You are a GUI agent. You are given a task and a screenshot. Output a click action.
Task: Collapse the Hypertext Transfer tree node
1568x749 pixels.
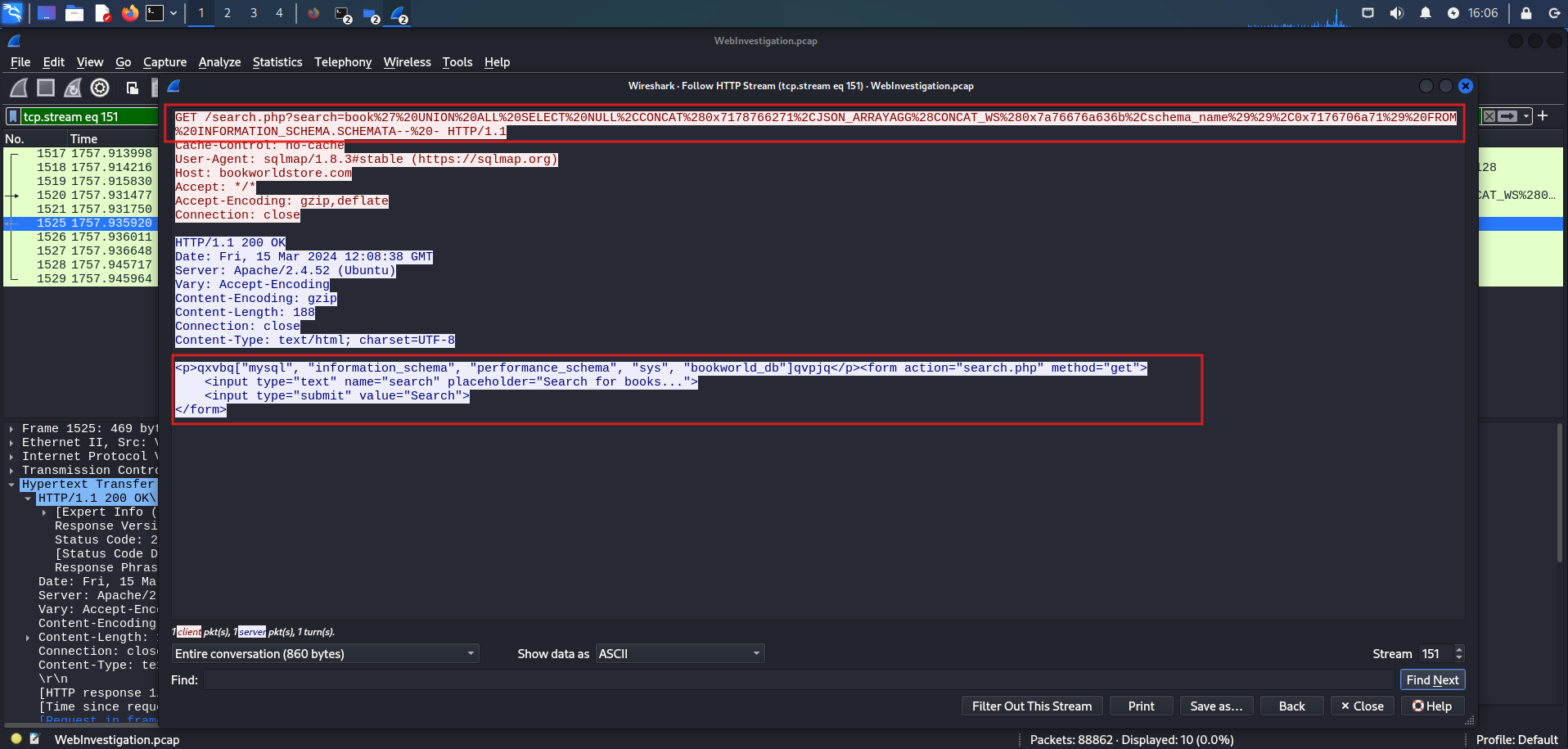coord(11,484)
